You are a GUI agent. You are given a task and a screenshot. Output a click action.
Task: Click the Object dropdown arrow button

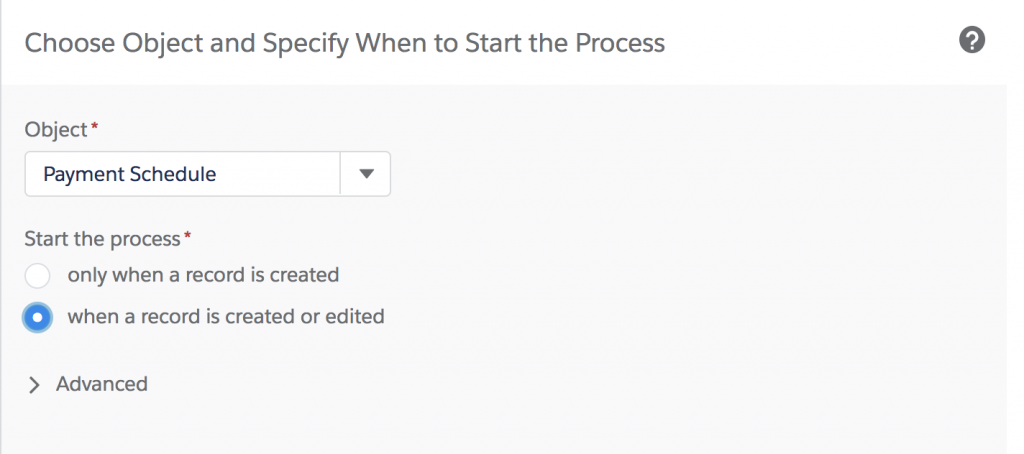point(366,174)
